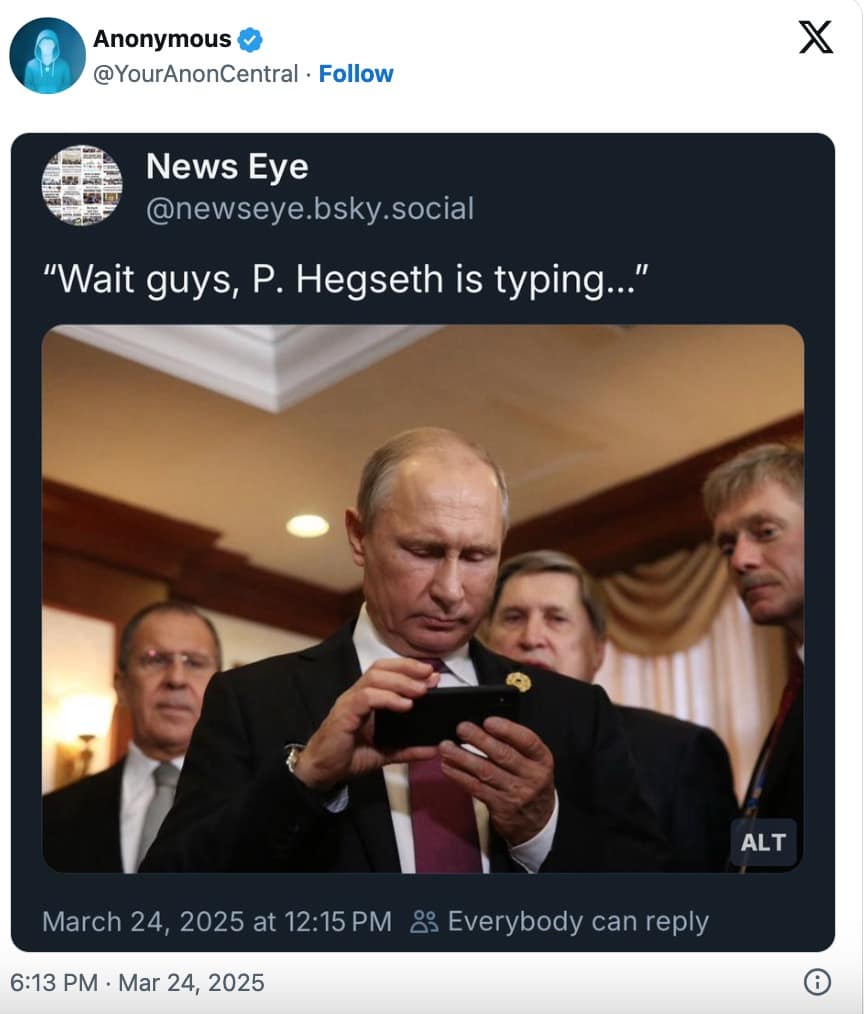Screen dimensions: 864x1014
Task: Open the 6:13 PM tweet timestamp
Action: (135, 982)
